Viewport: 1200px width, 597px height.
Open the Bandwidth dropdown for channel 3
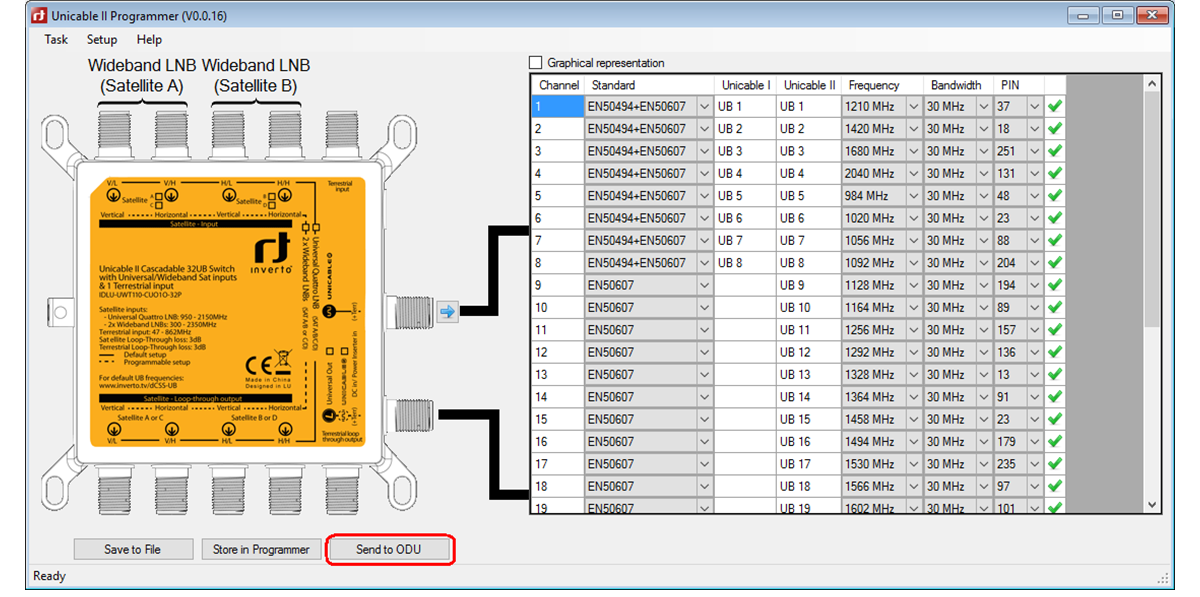(x=983, y=151)
